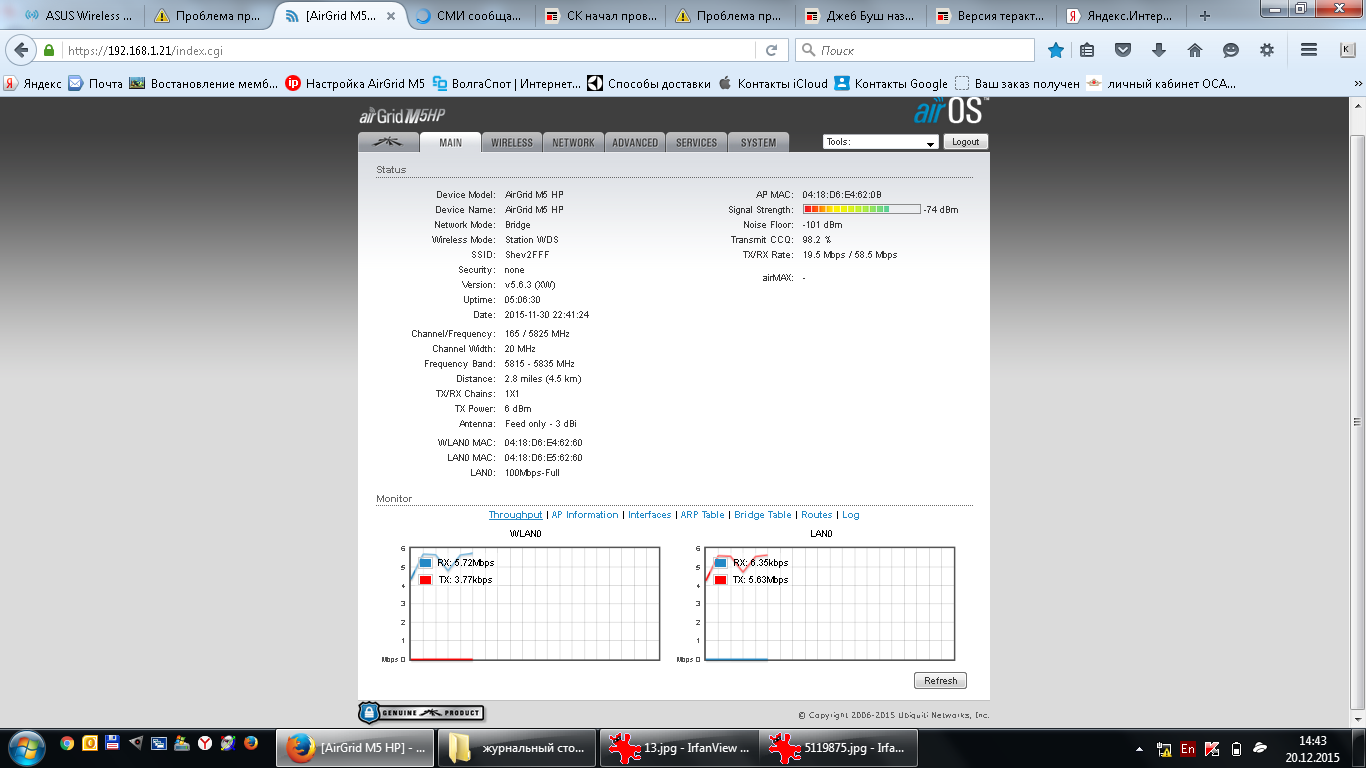1366x768 pixels.
Task: Show the Throughput monitor link
Action: tap(515, 515)
